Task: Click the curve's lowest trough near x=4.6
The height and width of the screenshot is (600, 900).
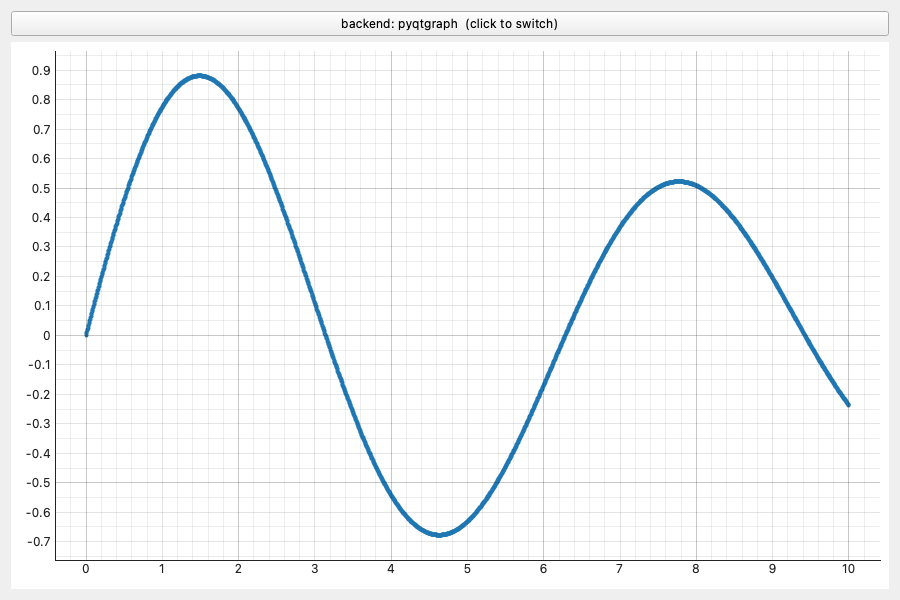Action: pyautogui.click(x=439, y=535)
